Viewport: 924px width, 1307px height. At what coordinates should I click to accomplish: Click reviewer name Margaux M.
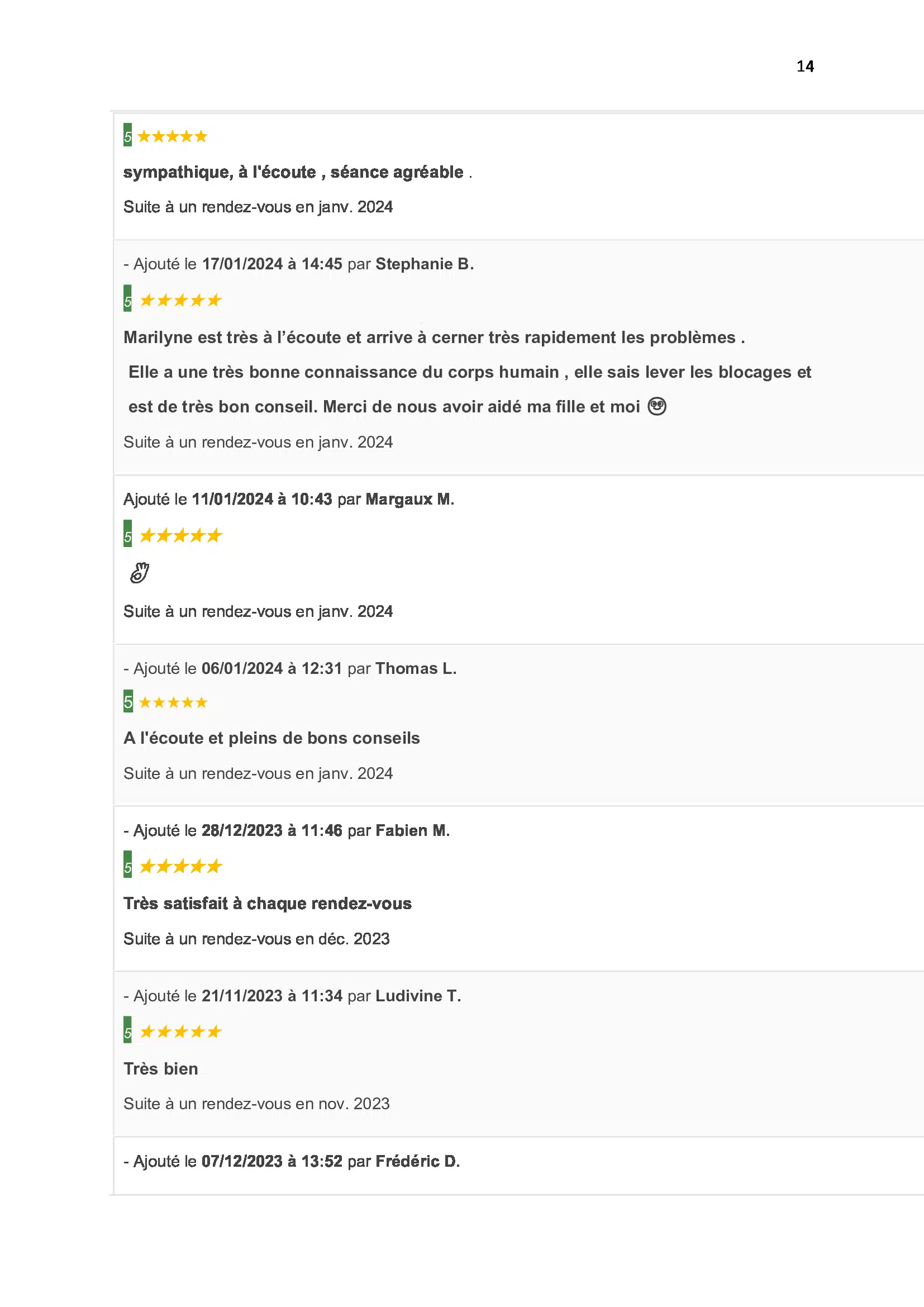point(409,499)
